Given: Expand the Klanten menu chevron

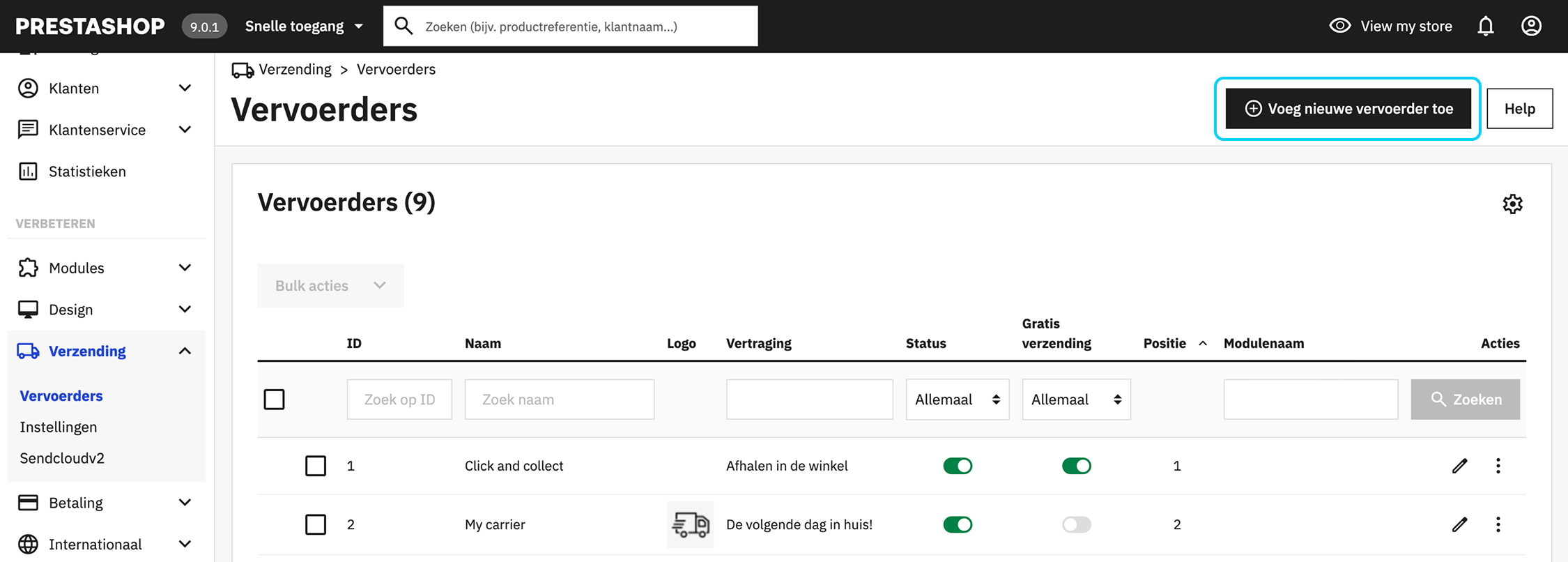Looking at the screenshot, I should coord(185,88).
